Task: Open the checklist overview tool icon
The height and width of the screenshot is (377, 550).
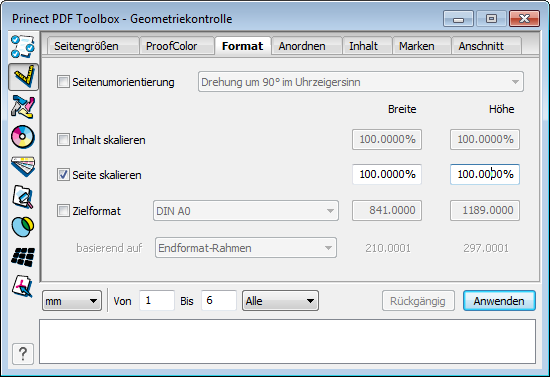Action: (23, 46)
